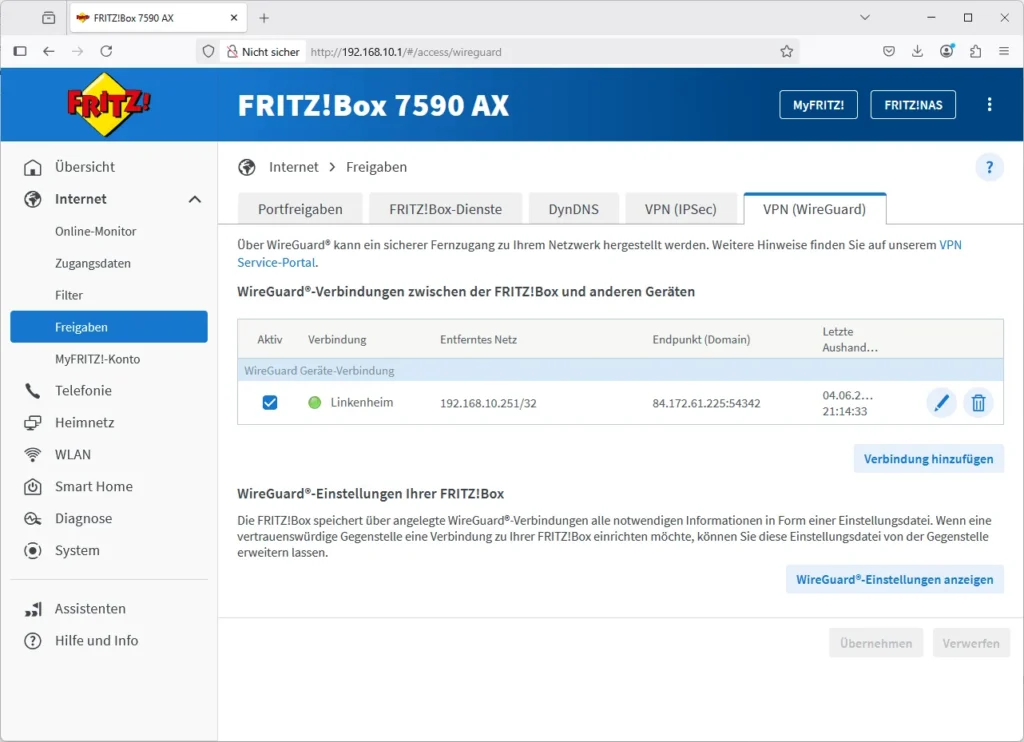Select the VPN (WireGuard) tab
The image size is (1024, 742).
814,209
